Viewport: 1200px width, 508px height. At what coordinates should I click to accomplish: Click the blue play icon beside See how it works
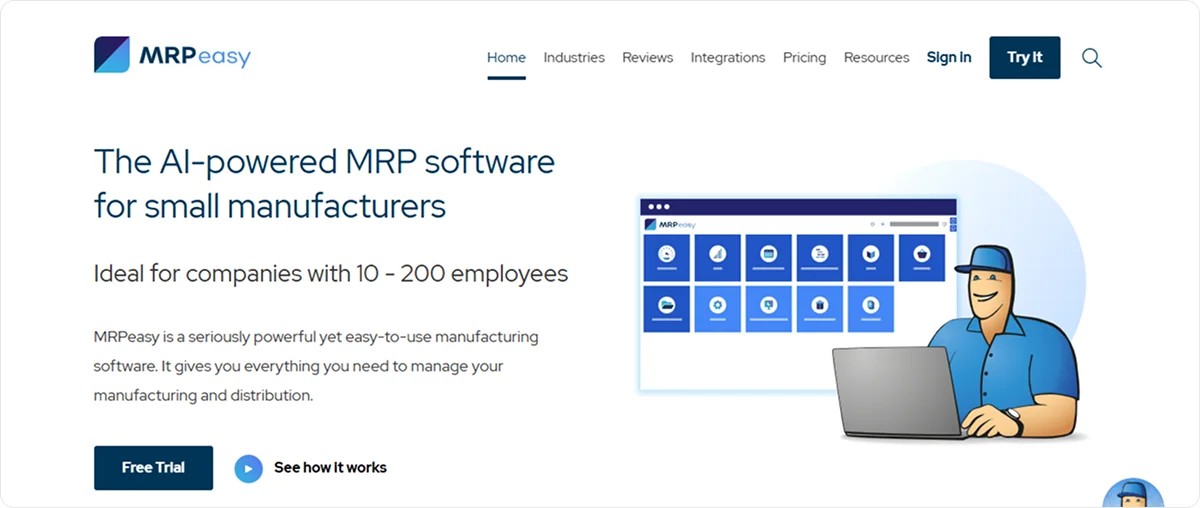[x=248, y=468]
